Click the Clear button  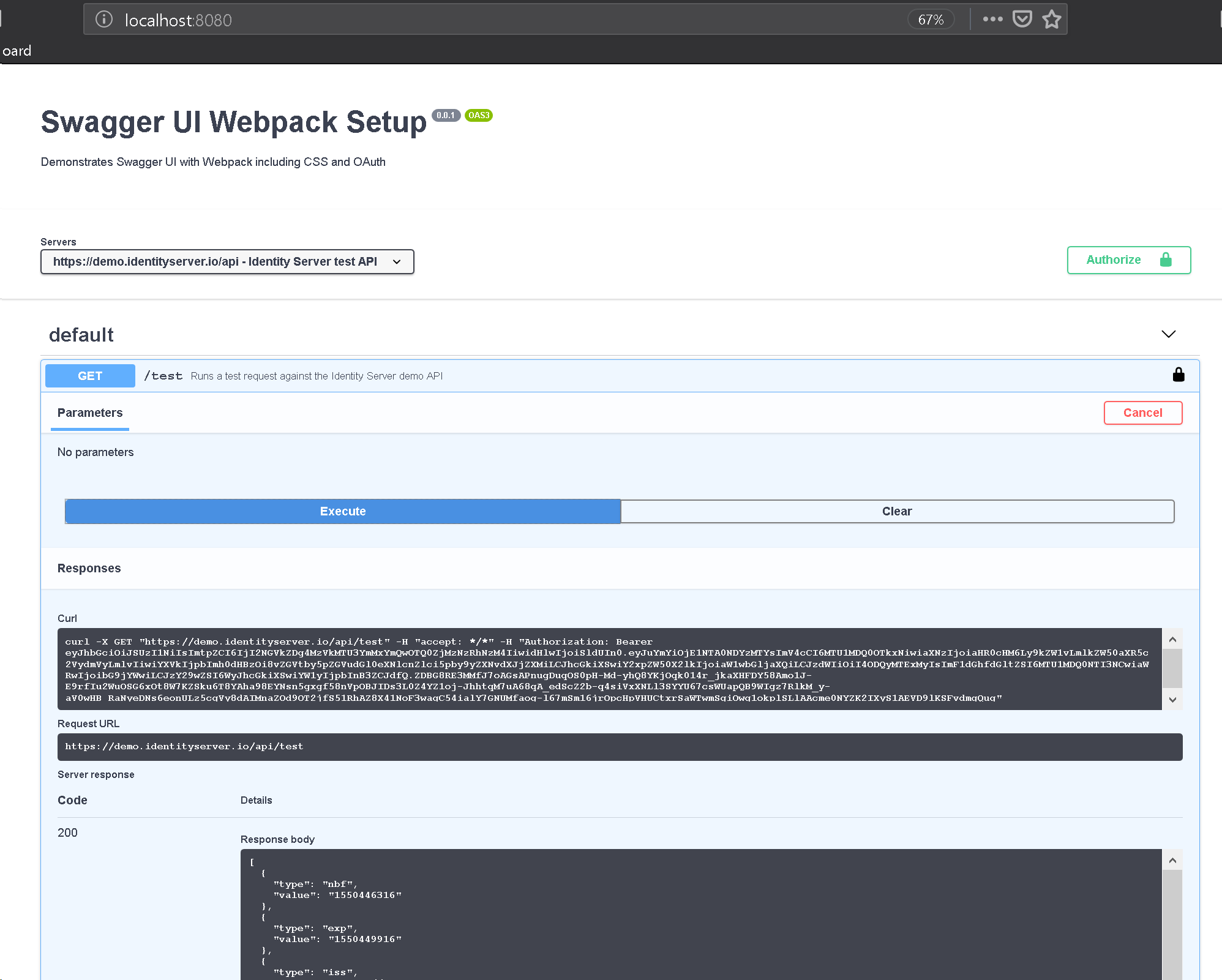click(897, 512)
